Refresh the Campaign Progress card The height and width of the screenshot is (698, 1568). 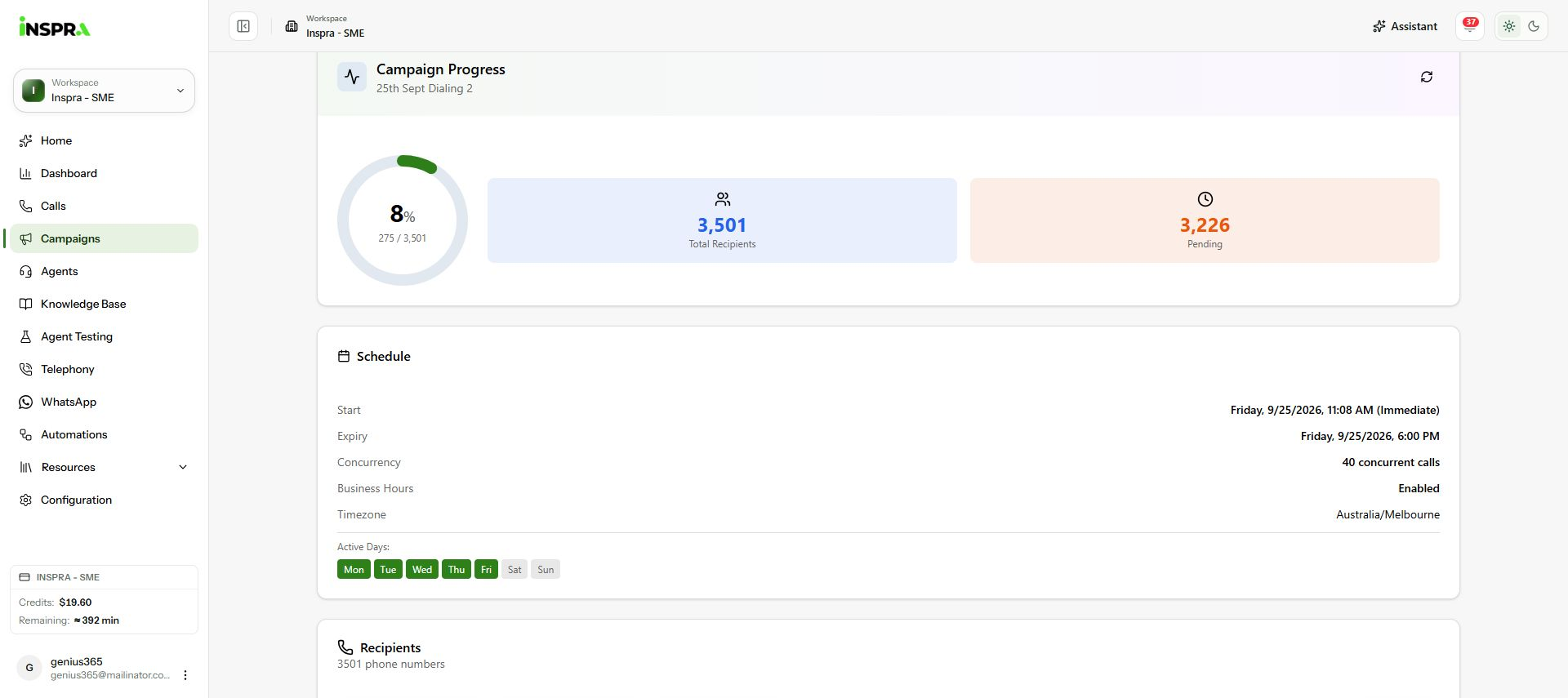[x=1426, y=77]
